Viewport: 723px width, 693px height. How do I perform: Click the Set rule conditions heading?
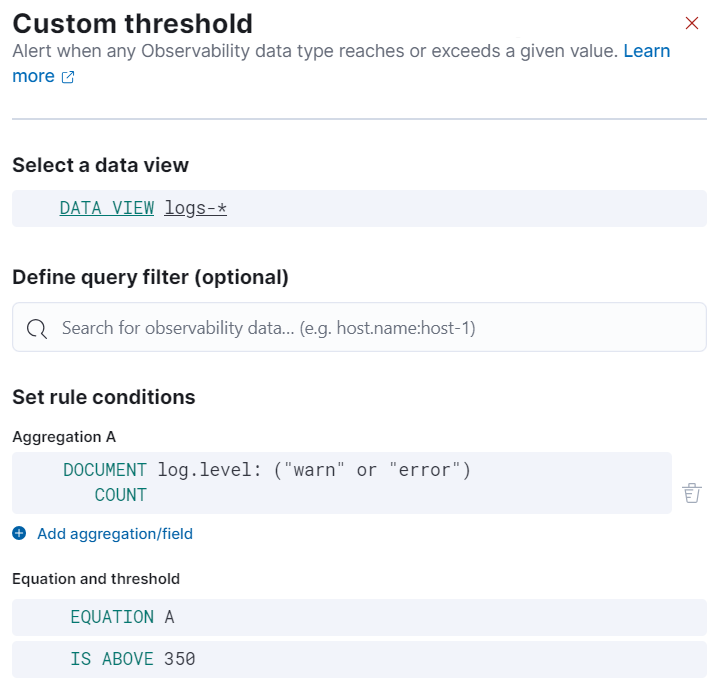(x=103, y=397)
